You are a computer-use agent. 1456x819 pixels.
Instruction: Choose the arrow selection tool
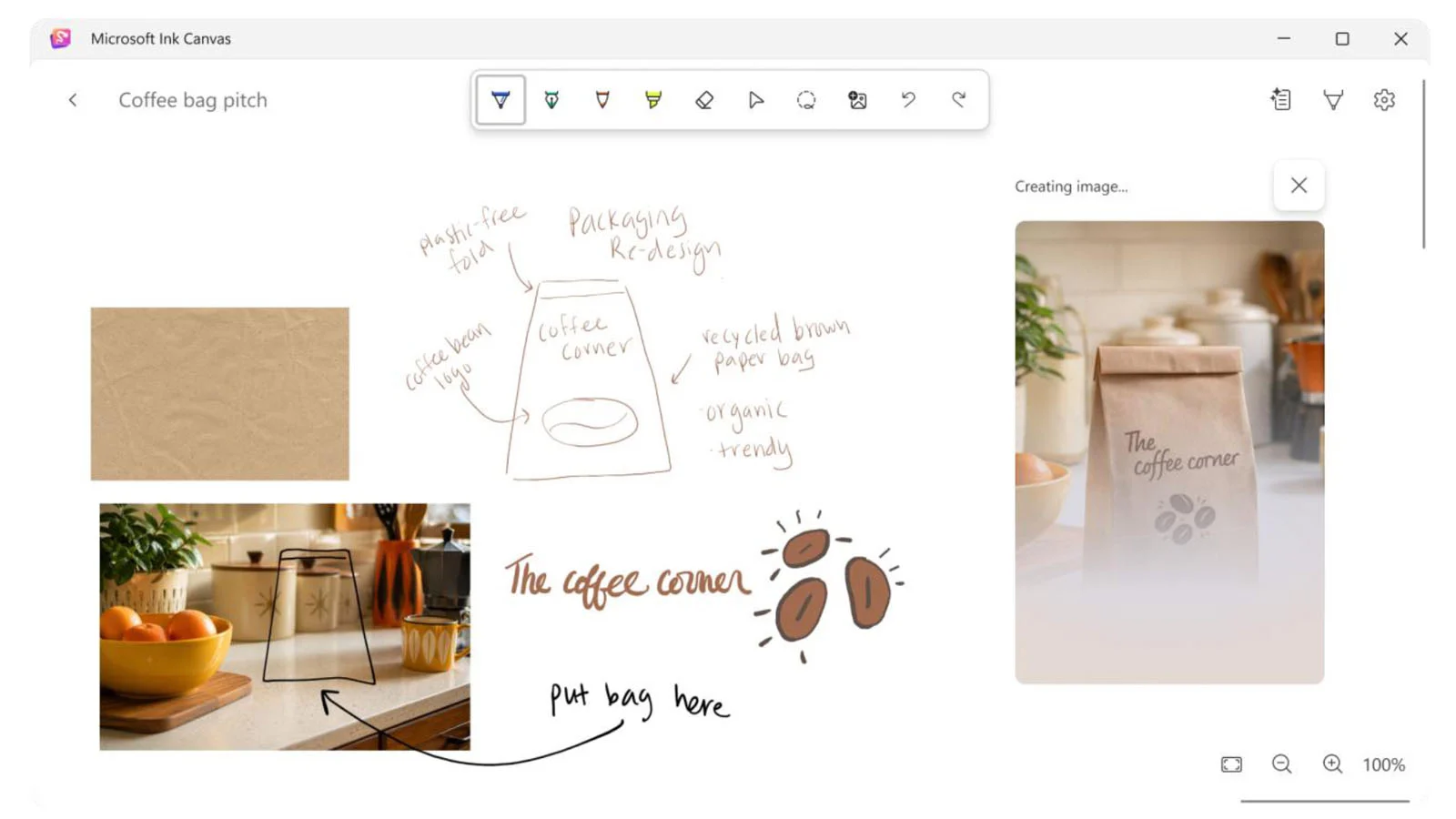pyautogui.click(x=755, y=100)
